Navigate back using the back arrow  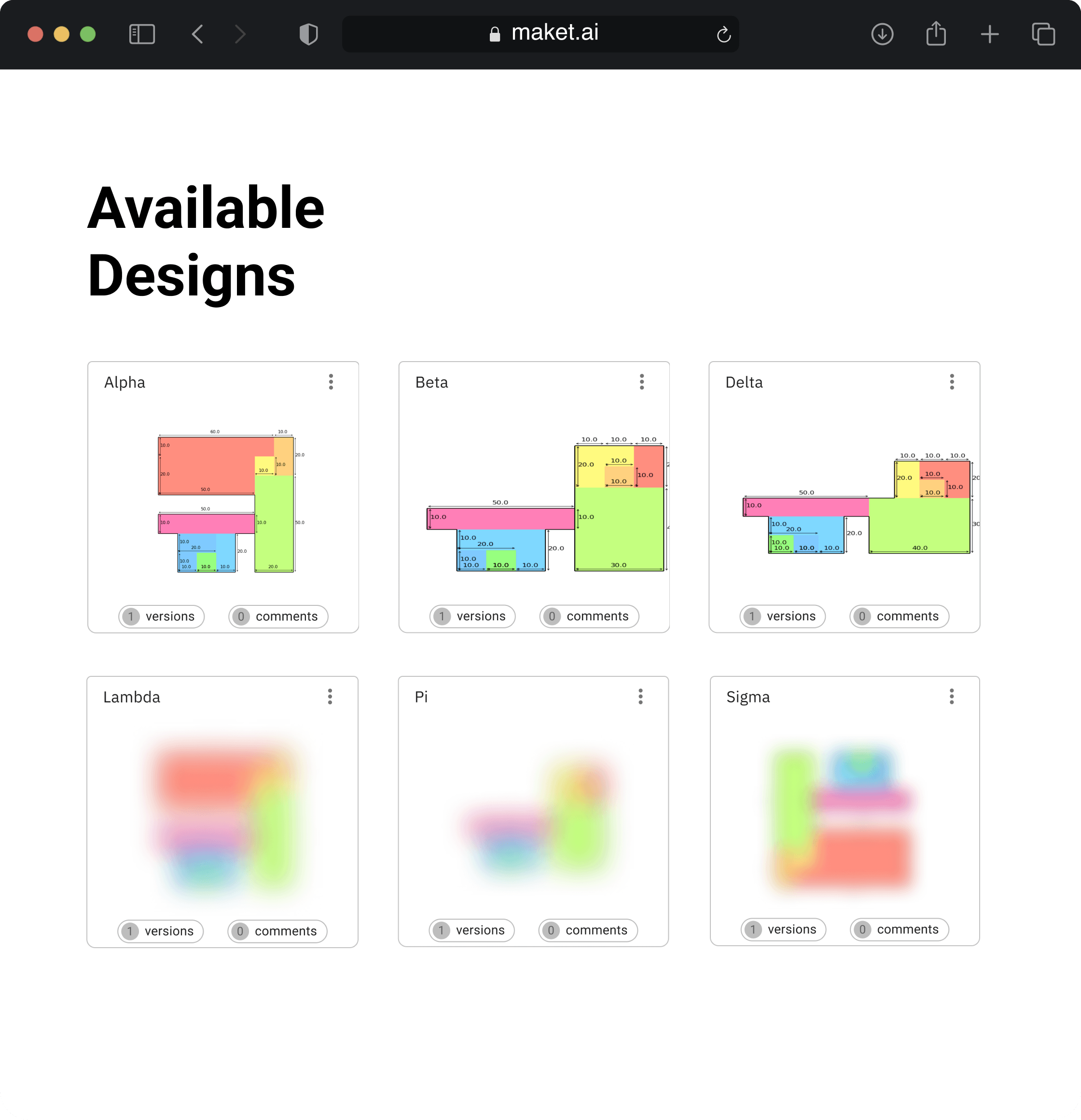click(197, 34)
